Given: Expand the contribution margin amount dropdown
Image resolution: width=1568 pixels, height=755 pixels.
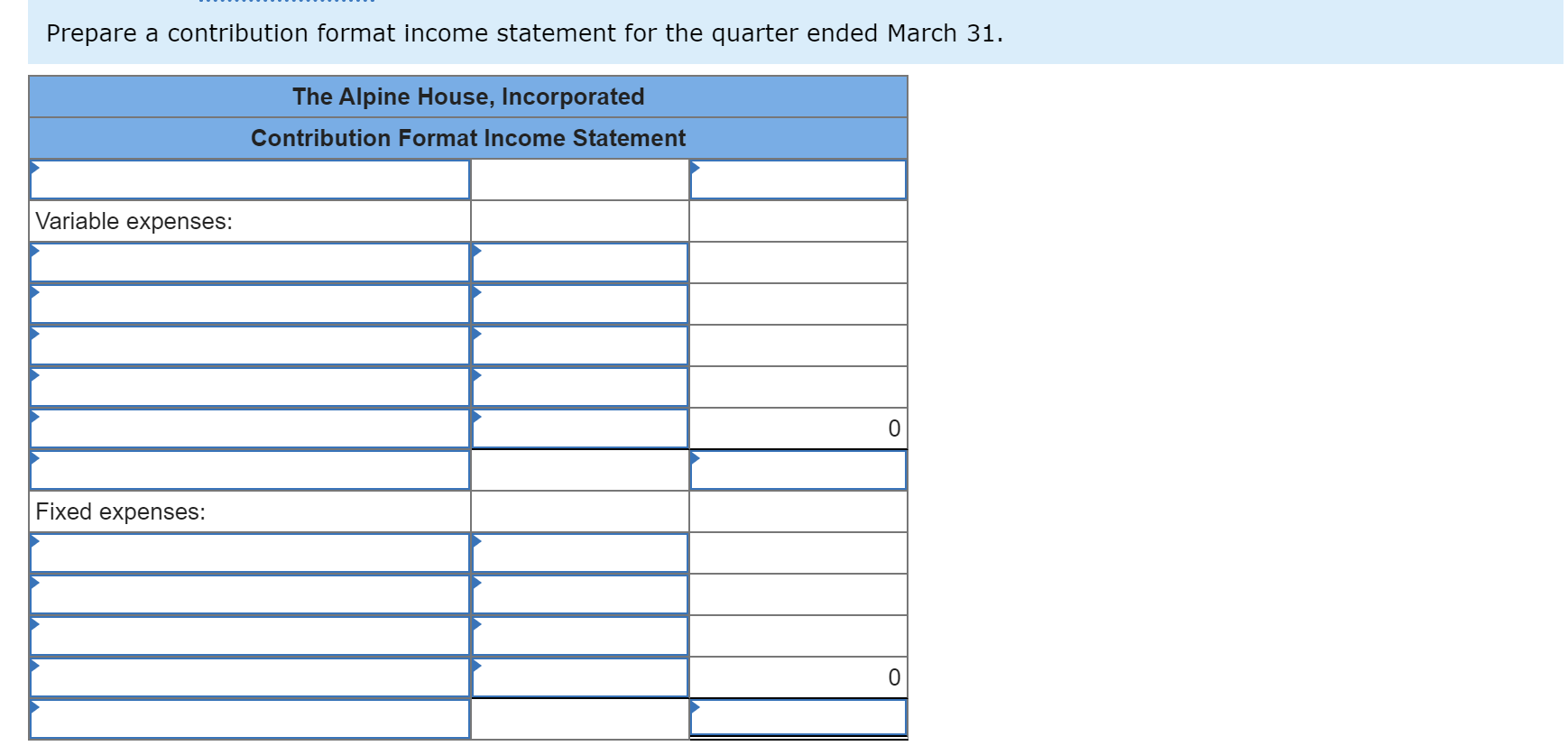Looking at the screenshot, I should pyautogui.click(x=799, y=469).
